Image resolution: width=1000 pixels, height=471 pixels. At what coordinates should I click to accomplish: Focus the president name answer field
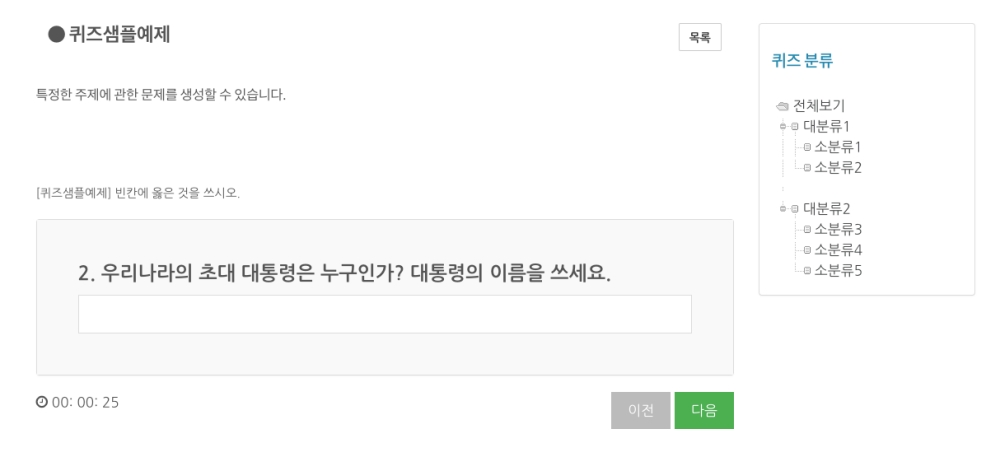[x=385, y=314]
